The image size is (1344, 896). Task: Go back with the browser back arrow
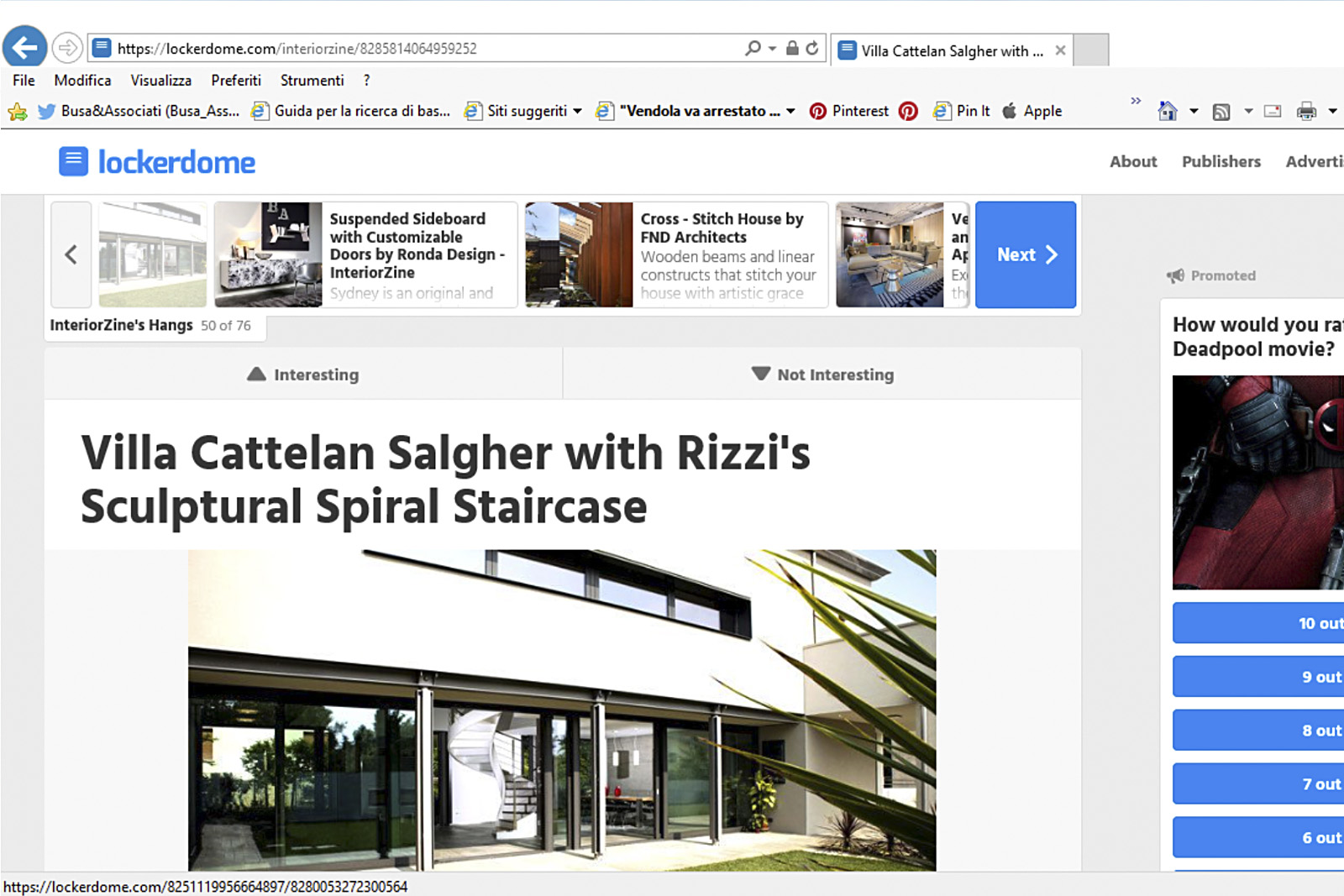click(25, 48)
